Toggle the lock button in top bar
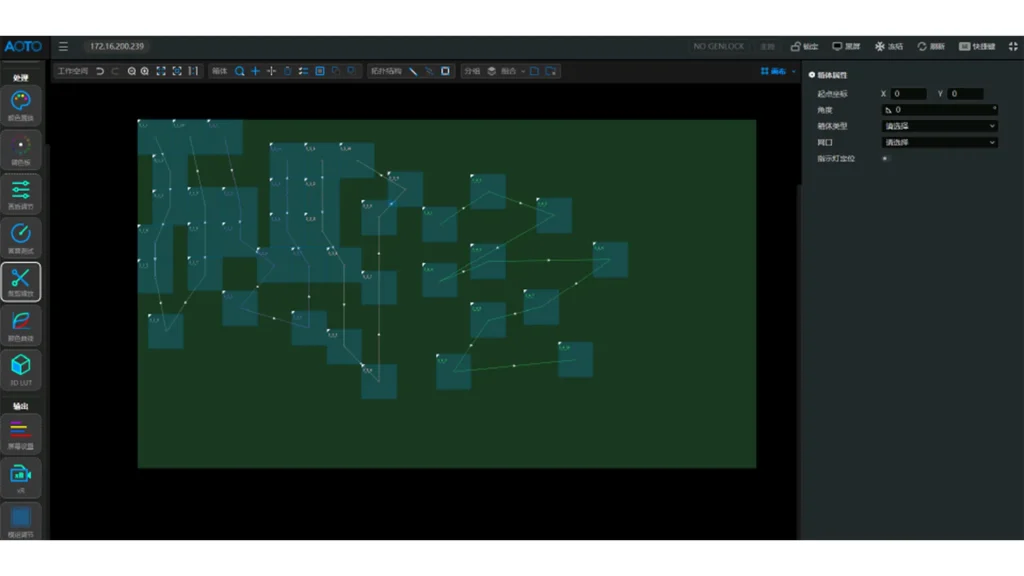Viewport: 1024px width, 576px height. pyautogui.click(x=804, y=46)
